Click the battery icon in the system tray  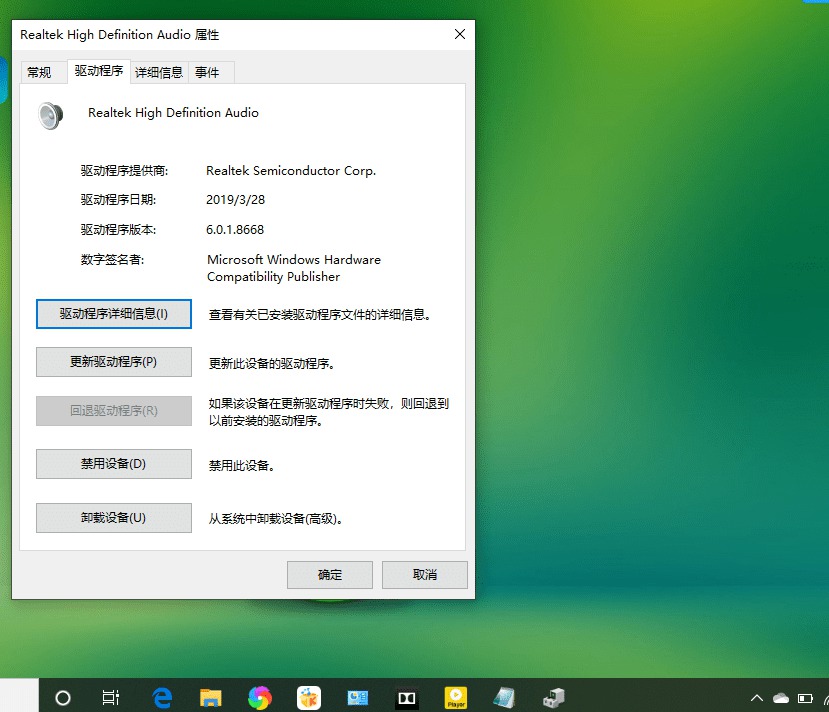click(805, 698)
